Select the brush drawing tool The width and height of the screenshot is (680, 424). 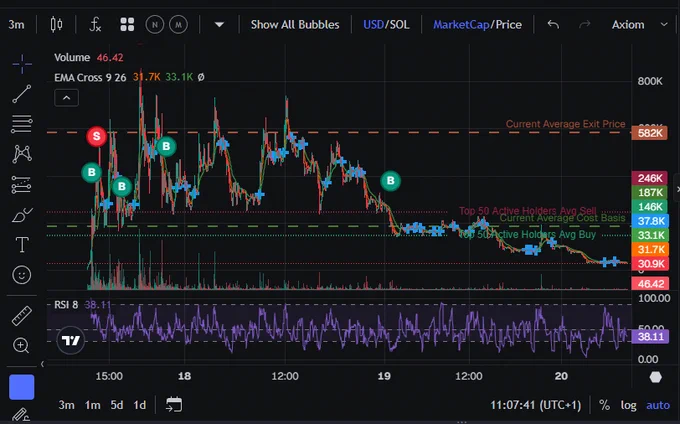22,215
